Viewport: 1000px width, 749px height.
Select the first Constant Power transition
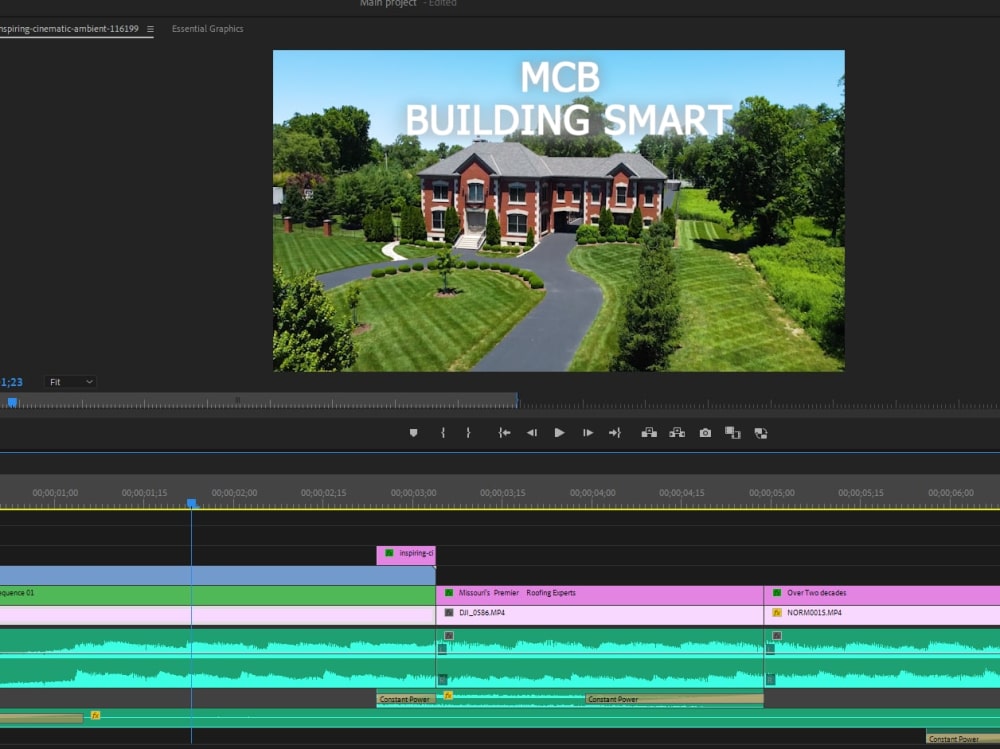point(406,699)
